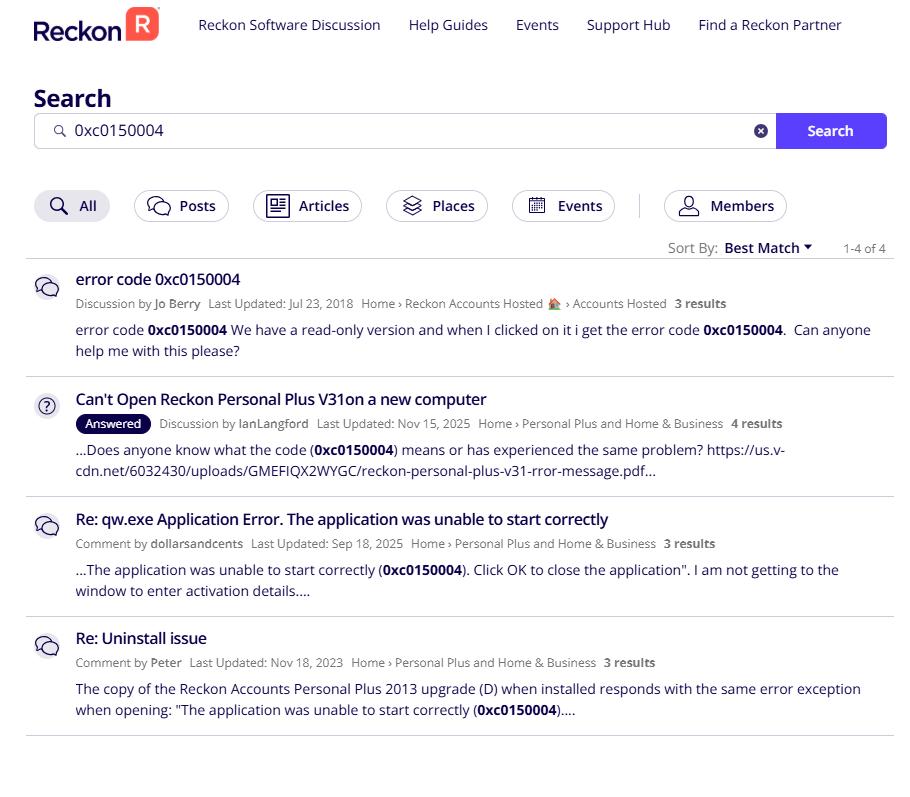Open Personal Plus category under IanLangford's result
The width and height of the screenshot is (910, 797).
click(x=622, y=424)
